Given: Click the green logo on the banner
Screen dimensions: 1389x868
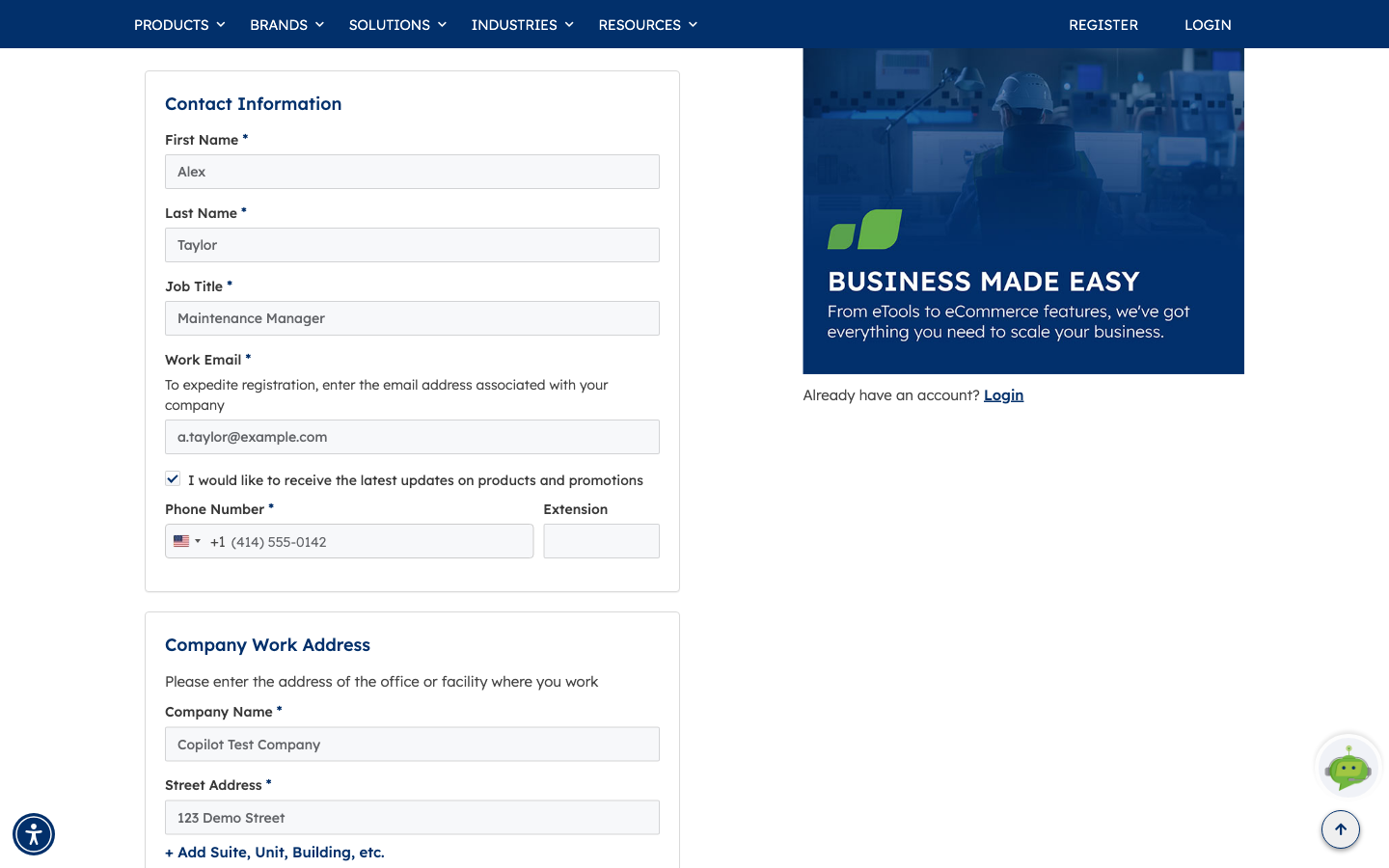Looking at the screenshot, I should point(864,230).
